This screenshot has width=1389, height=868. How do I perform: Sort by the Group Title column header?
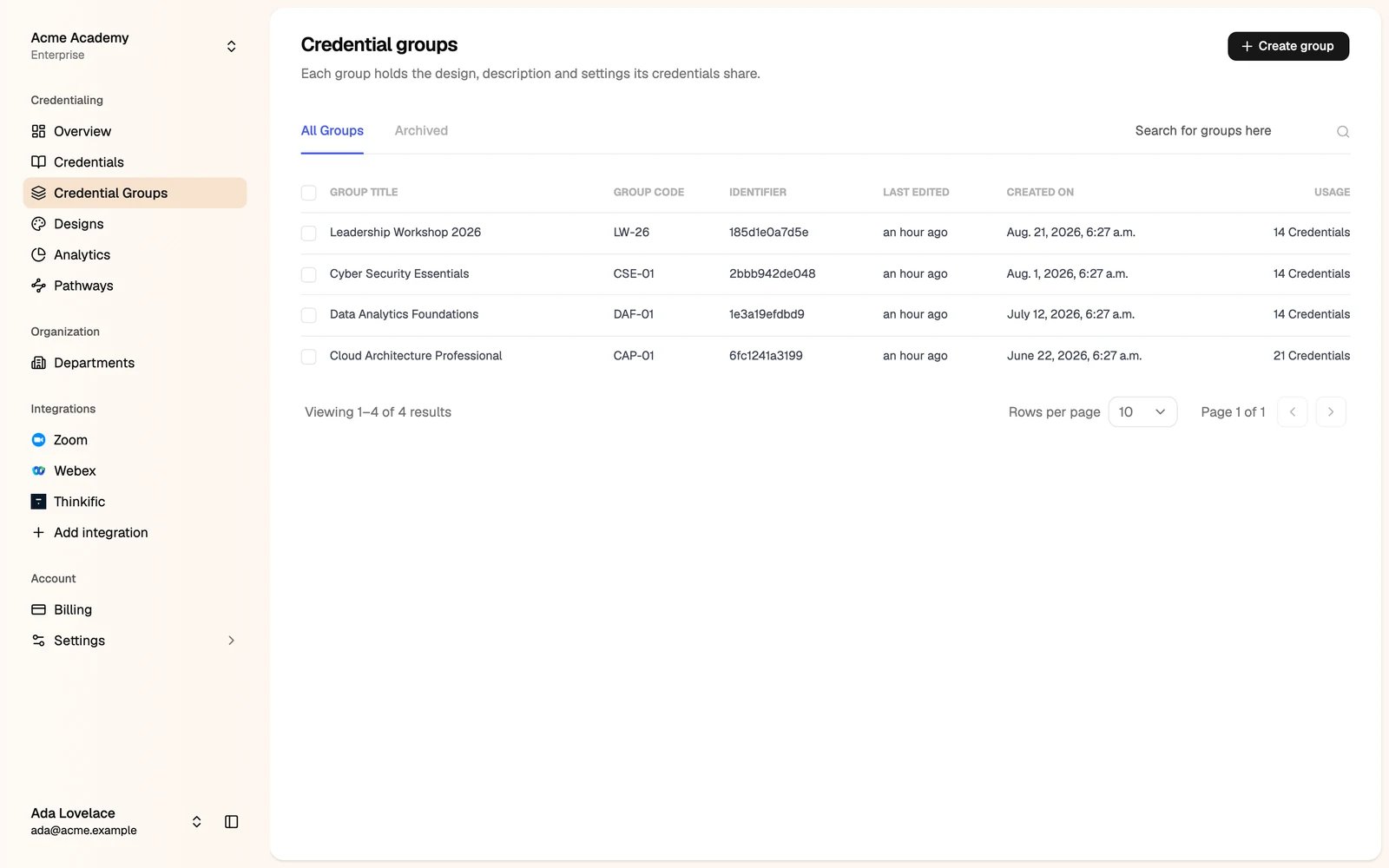(364, 193)
